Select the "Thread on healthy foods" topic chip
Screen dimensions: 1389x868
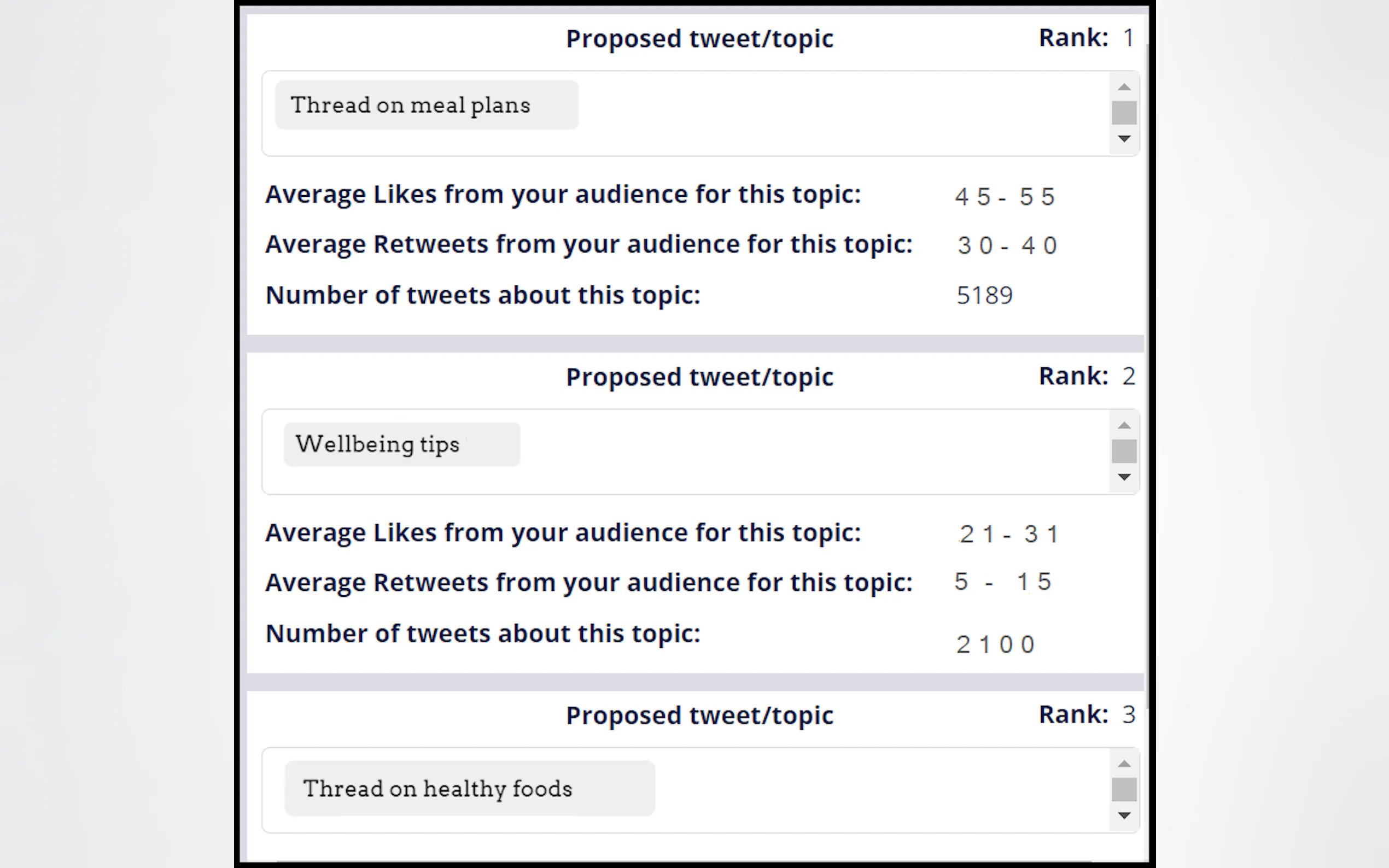[469, 788]
